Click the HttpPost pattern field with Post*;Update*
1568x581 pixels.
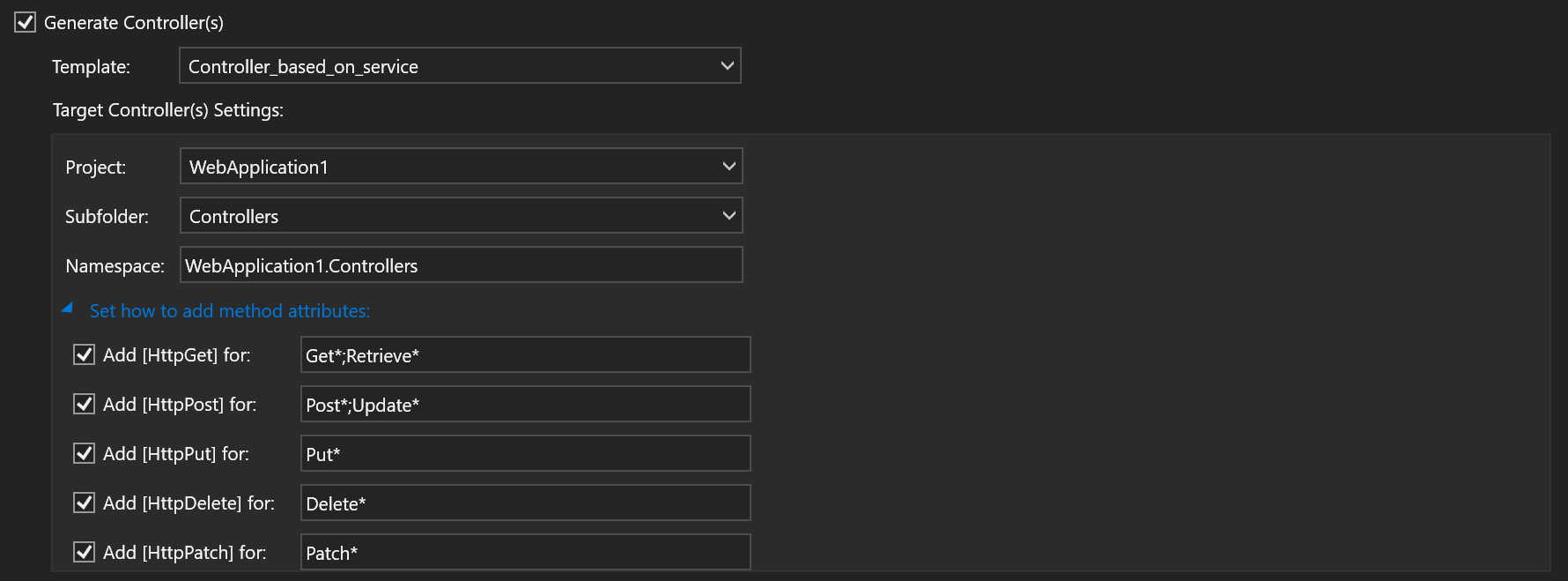pos(525,405)
